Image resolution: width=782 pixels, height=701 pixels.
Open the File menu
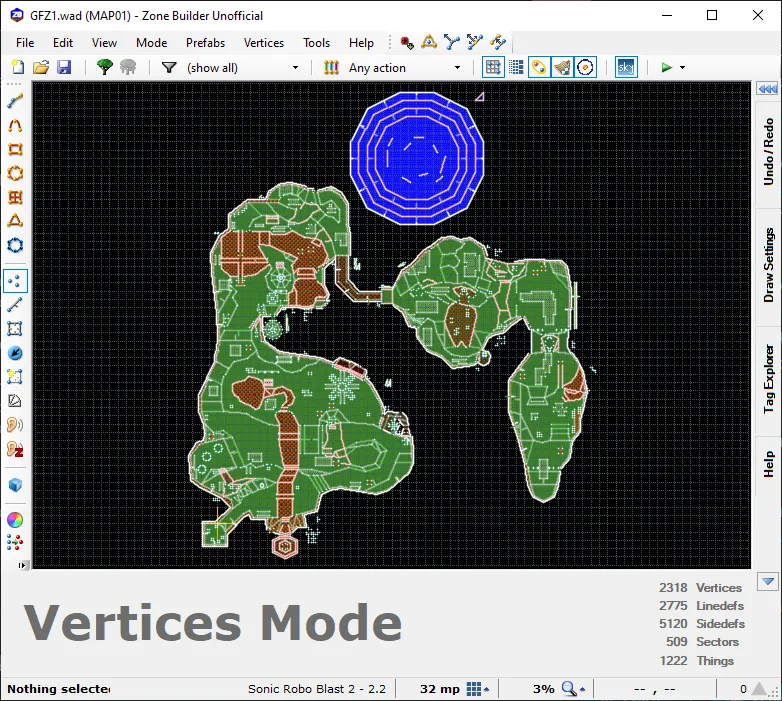coord(25,43)
